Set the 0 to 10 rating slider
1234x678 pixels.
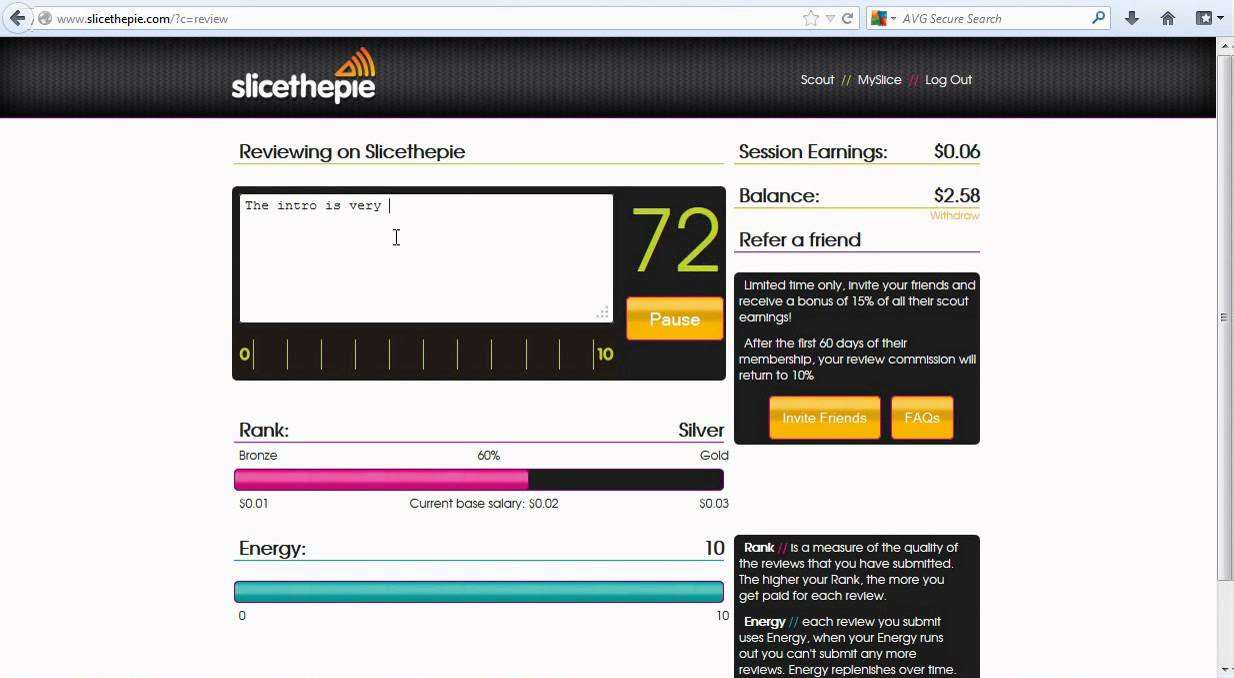click(x=426, y=354)
